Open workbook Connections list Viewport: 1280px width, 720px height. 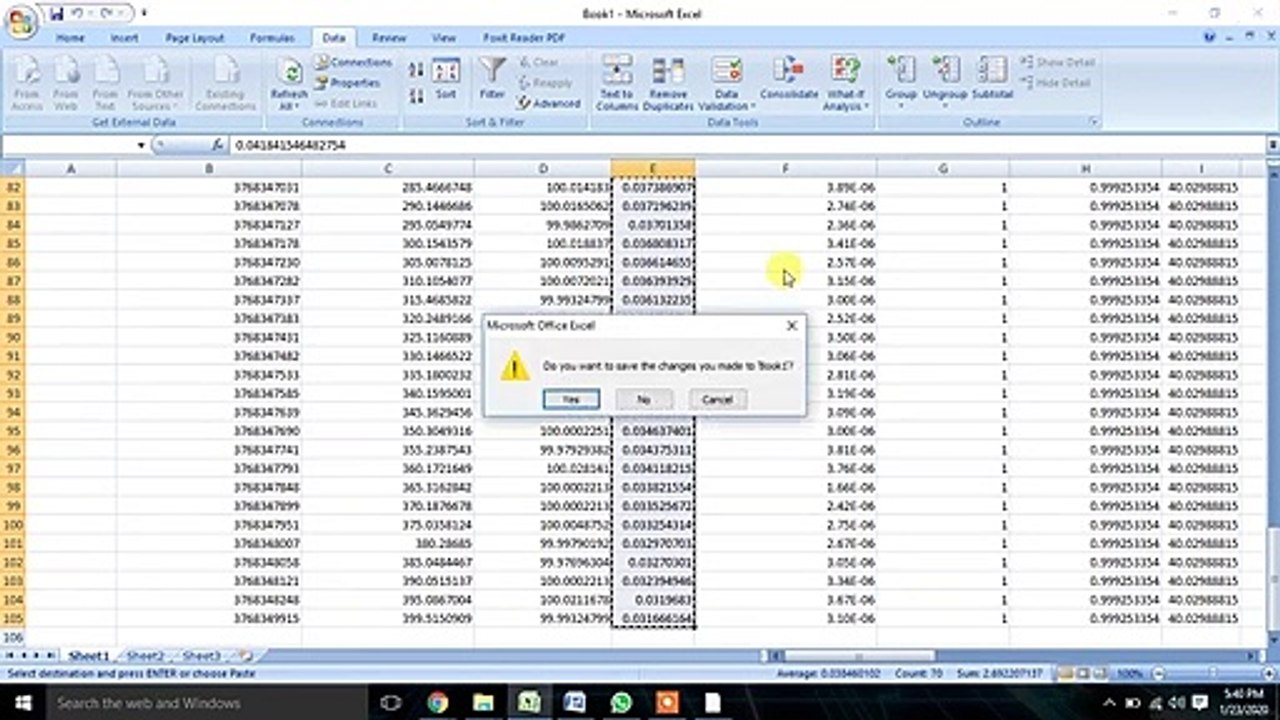pyautogui.click(x=353, y=62)
